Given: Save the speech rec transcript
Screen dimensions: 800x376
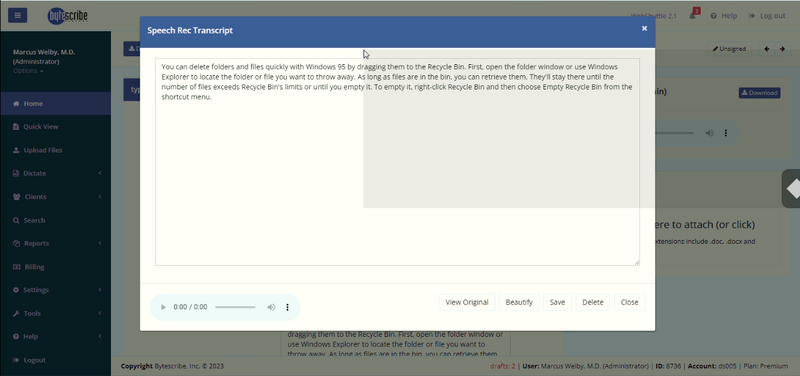Looking at the screenshot, I should [x=557, y=302].
